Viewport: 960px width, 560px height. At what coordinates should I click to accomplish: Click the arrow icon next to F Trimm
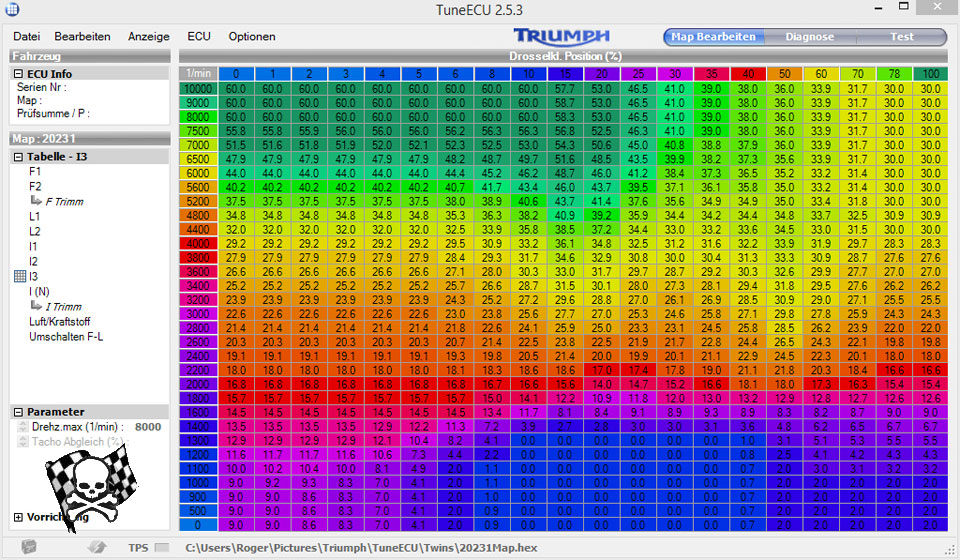pyautogui.click(x=36, y=202)
